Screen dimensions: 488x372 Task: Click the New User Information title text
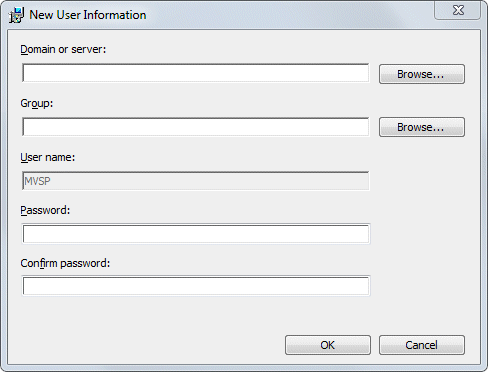coord(88,15)
